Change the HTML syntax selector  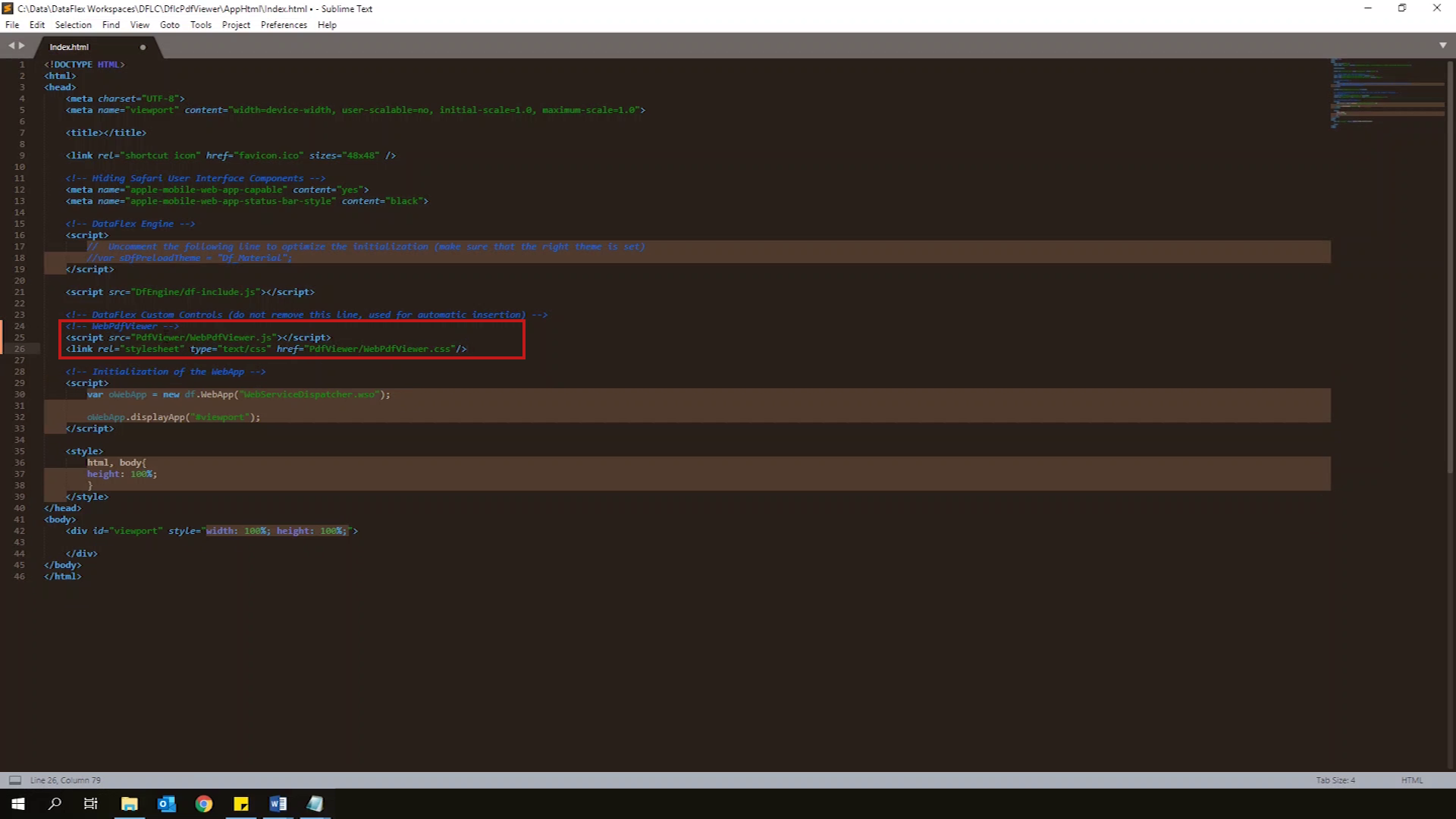coord(1411,780)
